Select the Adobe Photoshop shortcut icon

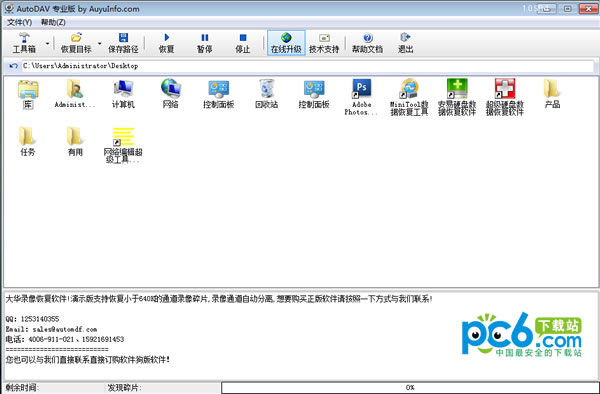[x=361, y=97]
